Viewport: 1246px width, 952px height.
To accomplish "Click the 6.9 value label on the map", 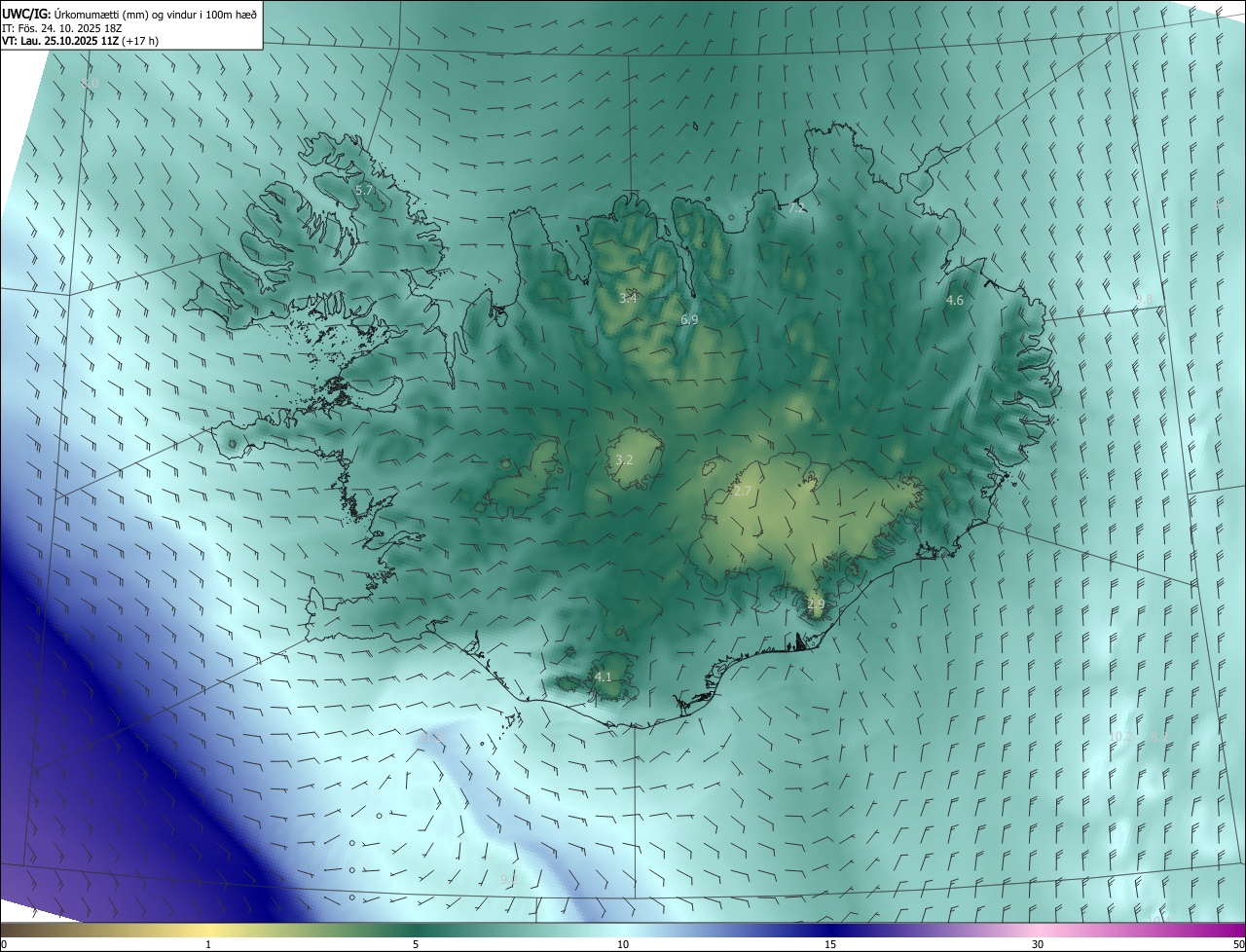I will [689, 319].
